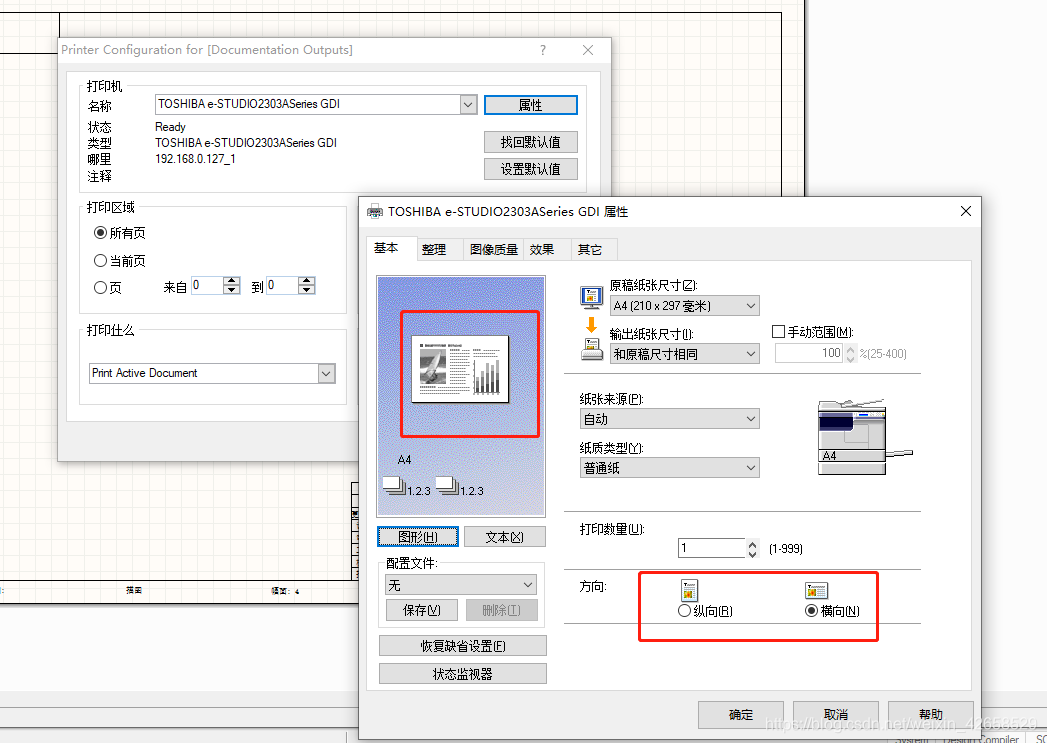1047x743 pixels.
Task: Click 帮助 help in properties dialog
Action: [931, 715]
